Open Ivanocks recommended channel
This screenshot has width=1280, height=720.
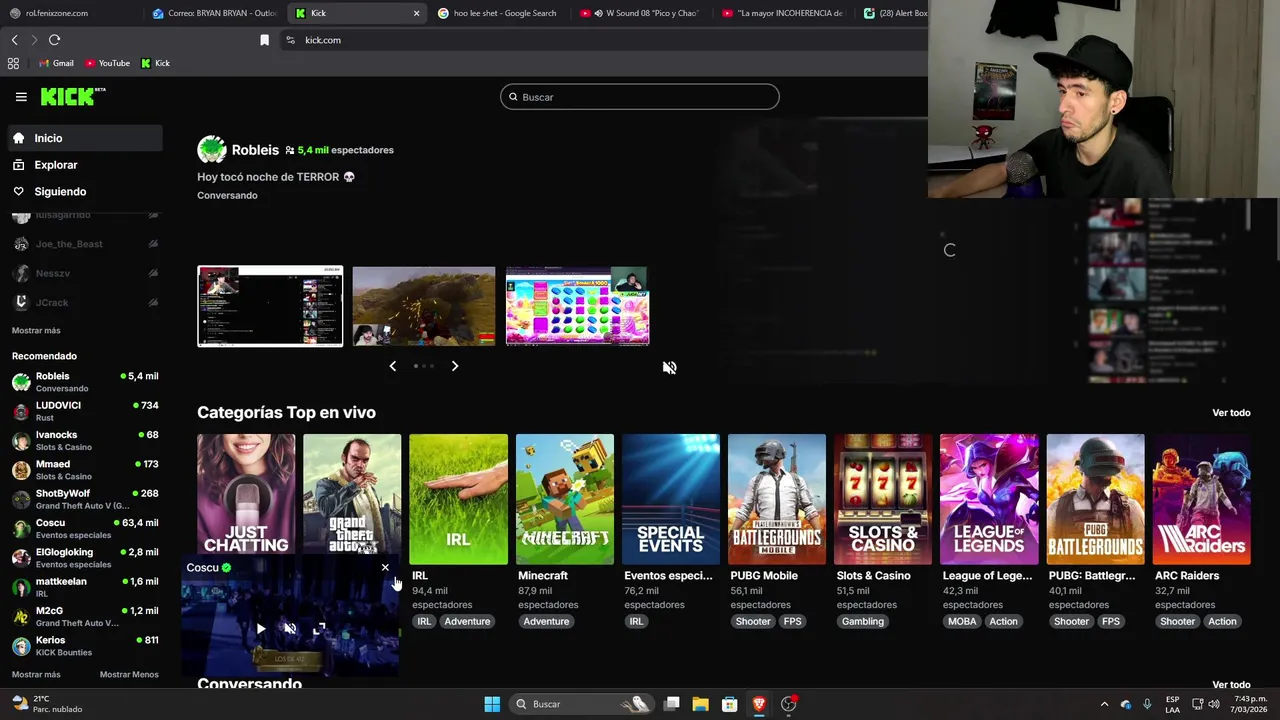pos(85,441)
